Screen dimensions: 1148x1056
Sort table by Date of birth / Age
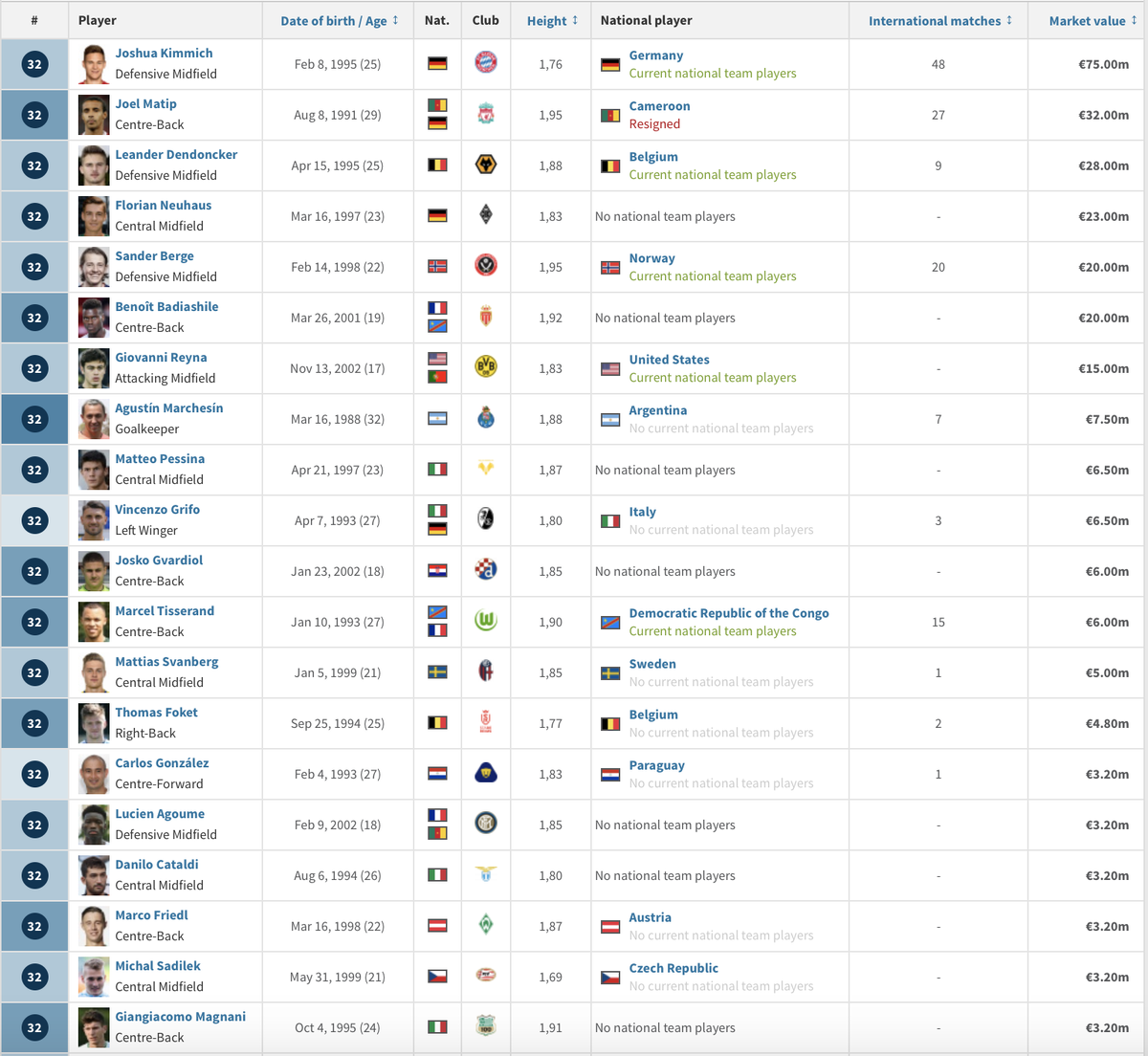[x=339, y=20]
